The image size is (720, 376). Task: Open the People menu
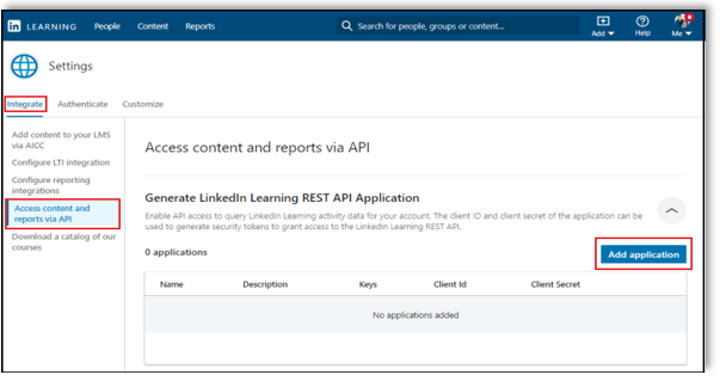click(107, 27)
